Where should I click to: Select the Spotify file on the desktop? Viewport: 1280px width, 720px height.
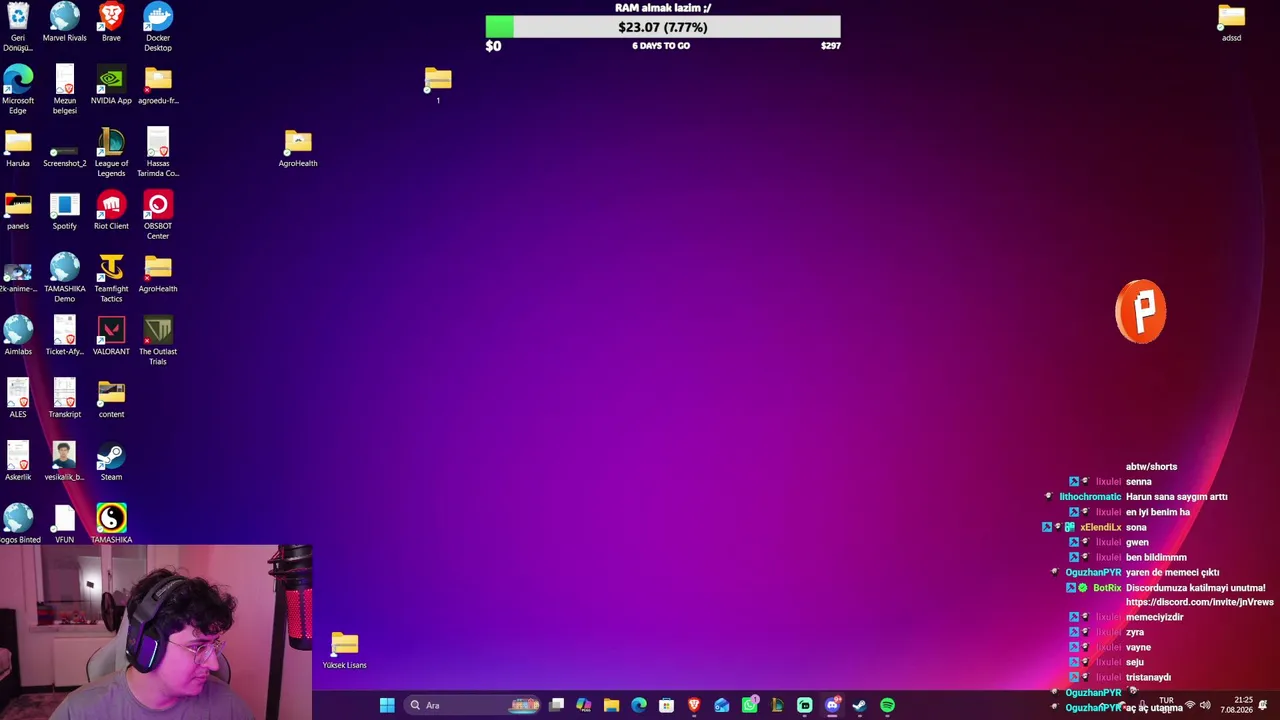(64, 211)
